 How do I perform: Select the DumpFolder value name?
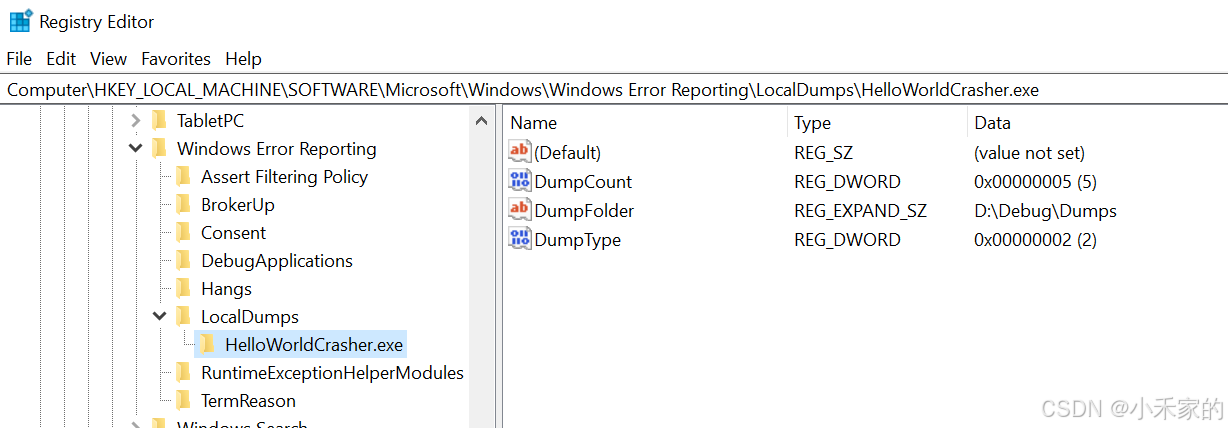(x=584, y=211)
